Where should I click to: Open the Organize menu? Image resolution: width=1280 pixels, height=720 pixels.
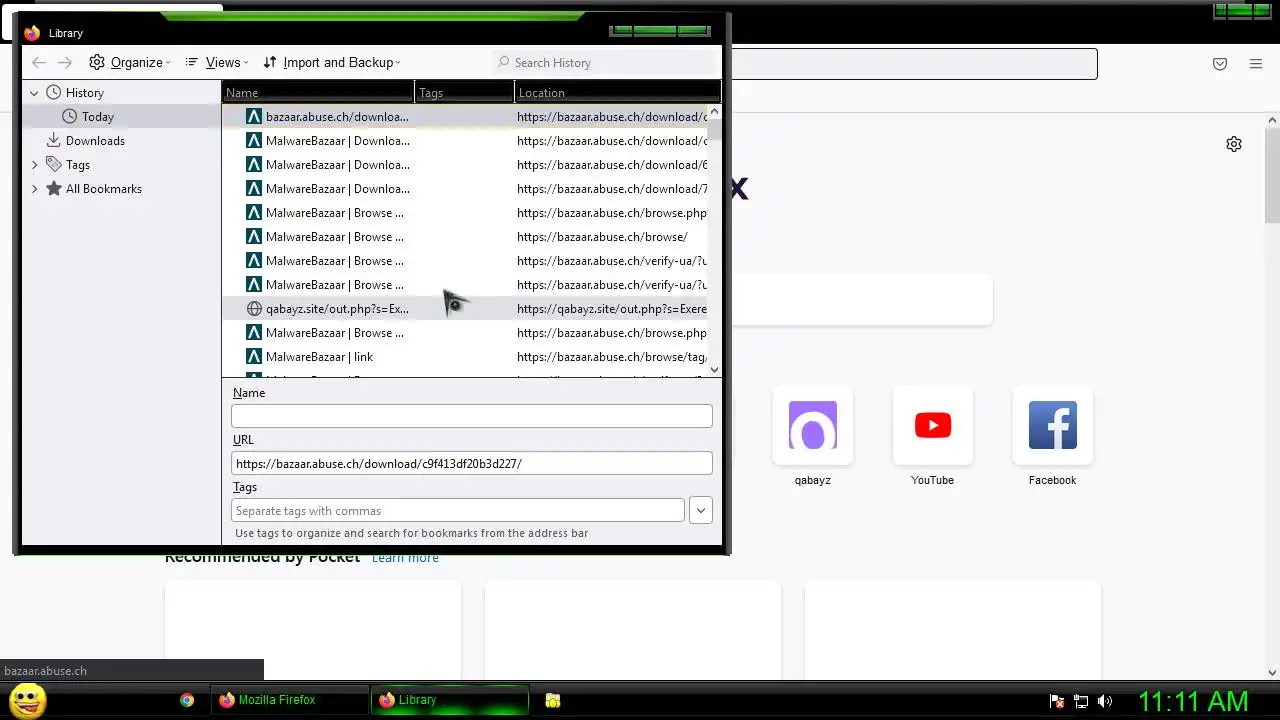pos(130,62)
